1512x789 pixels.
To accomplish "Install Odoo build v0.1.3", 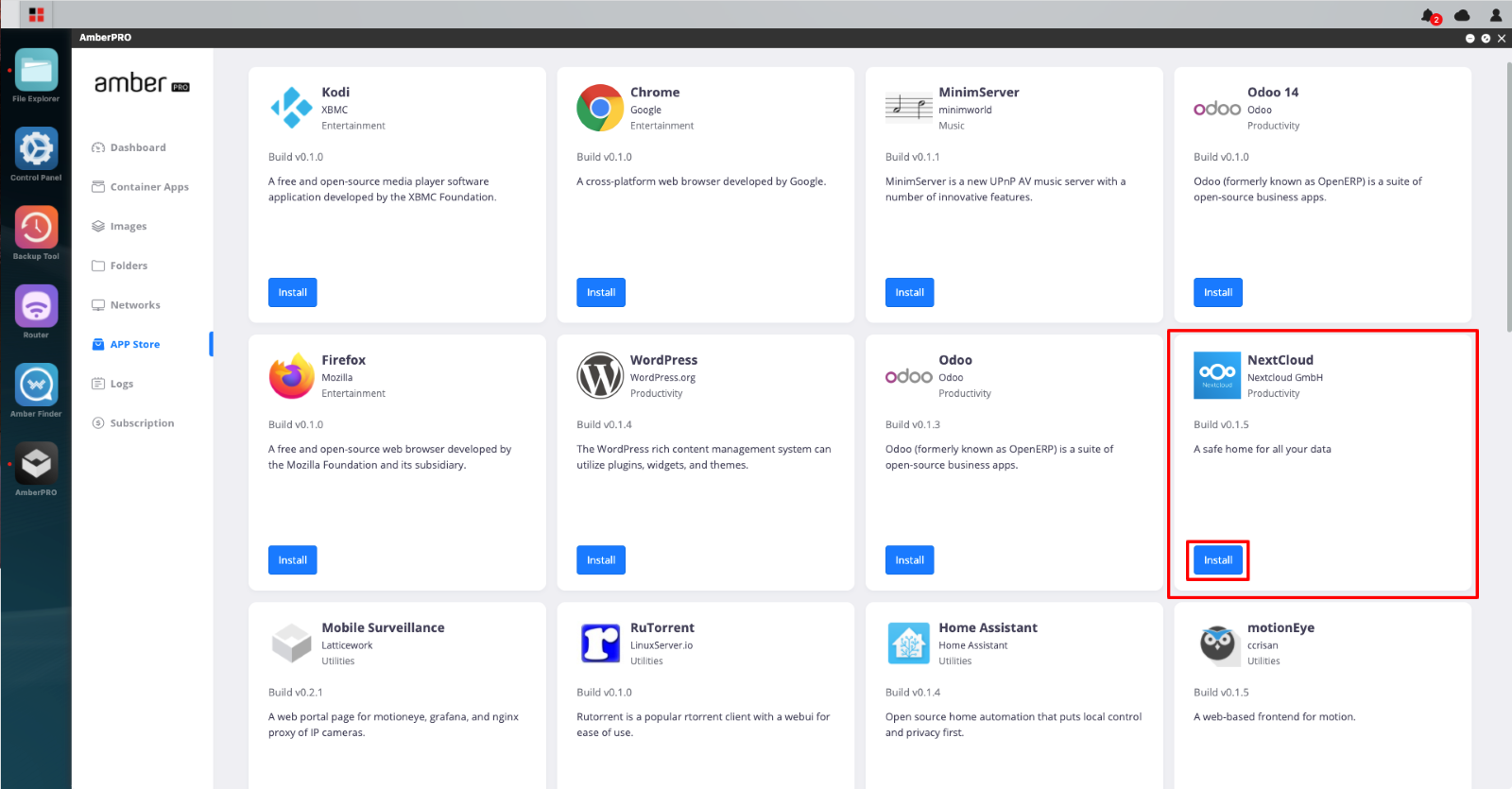I will pyautogui.click(x=910, y=560).
